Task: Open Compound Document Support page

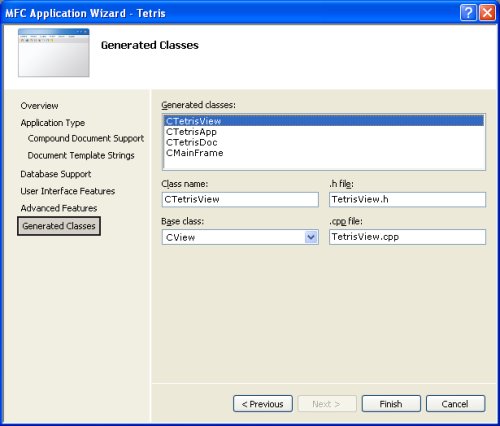Action: [x=86, y=138]
